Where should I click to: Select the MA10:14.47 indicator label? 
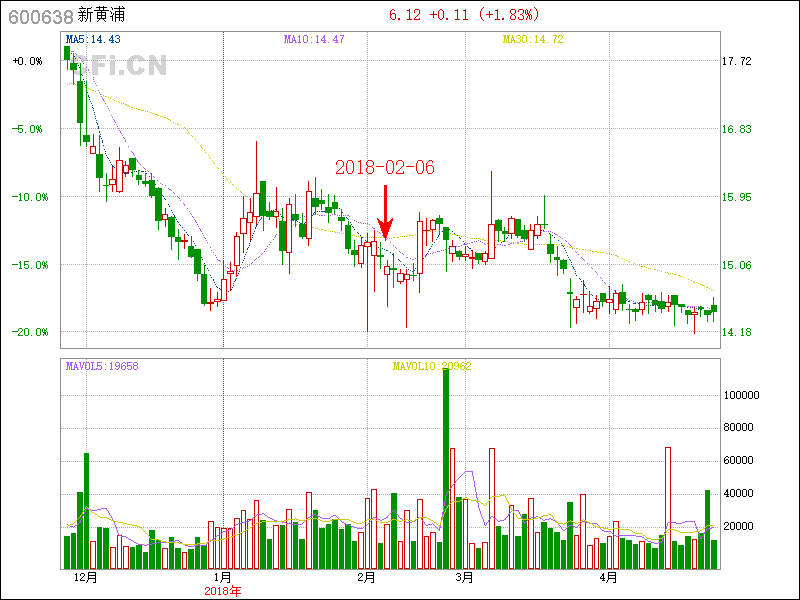point(314,39)
